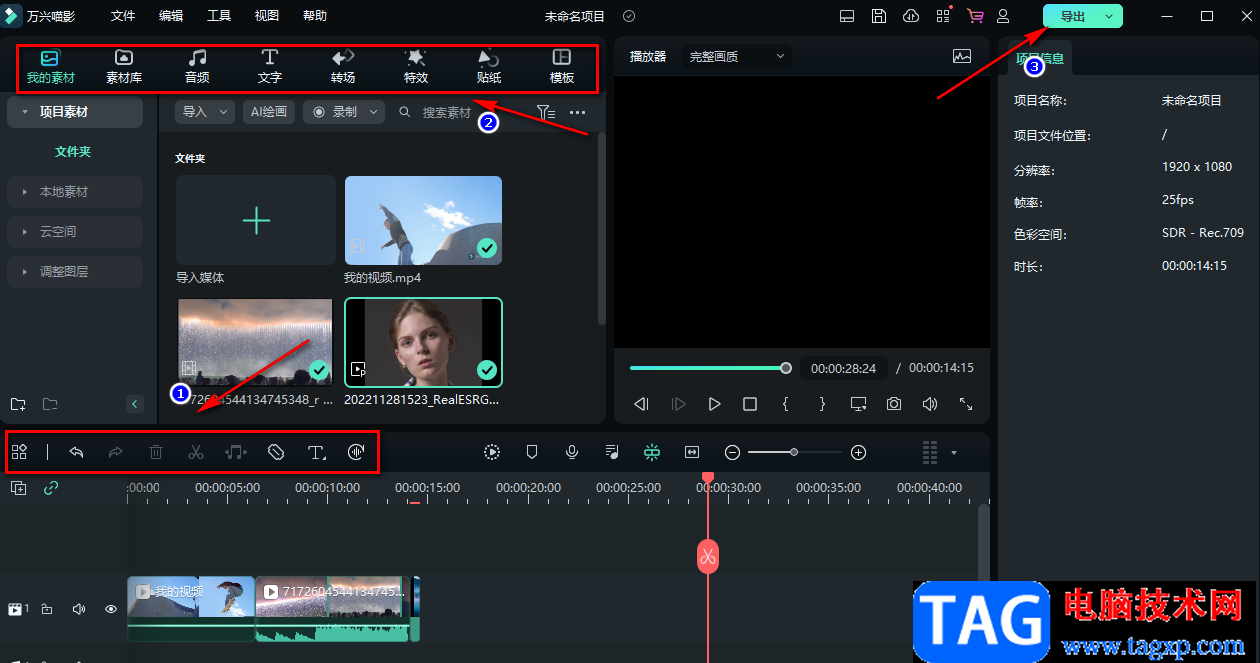Click the 导入媒体 plus tile
1260x663 pixels.
coord(256,220)
